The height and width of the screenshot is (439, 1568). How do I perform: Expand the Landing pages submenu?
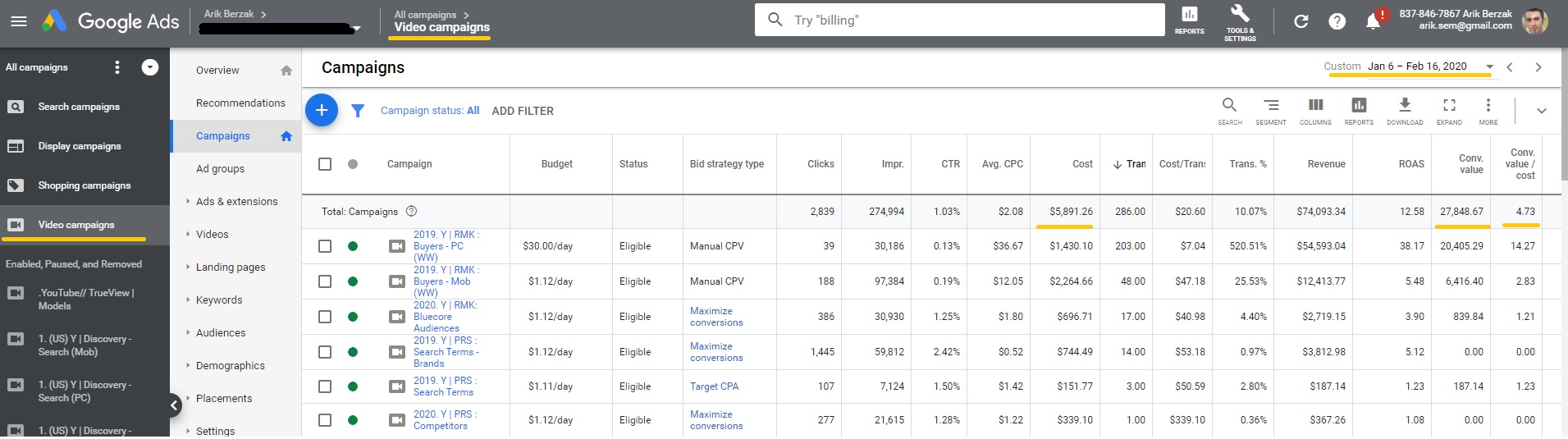tap(188, 267)
